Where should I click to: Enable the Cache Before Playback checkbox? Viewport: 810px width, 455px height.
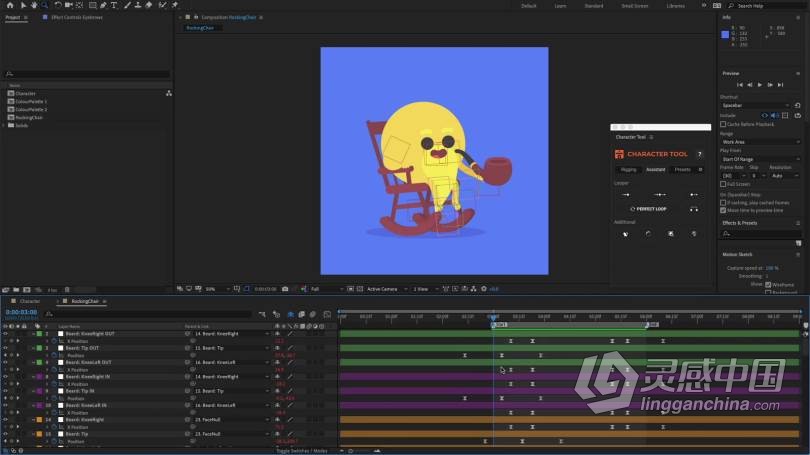pyautogui.click(x=723, y=124)
